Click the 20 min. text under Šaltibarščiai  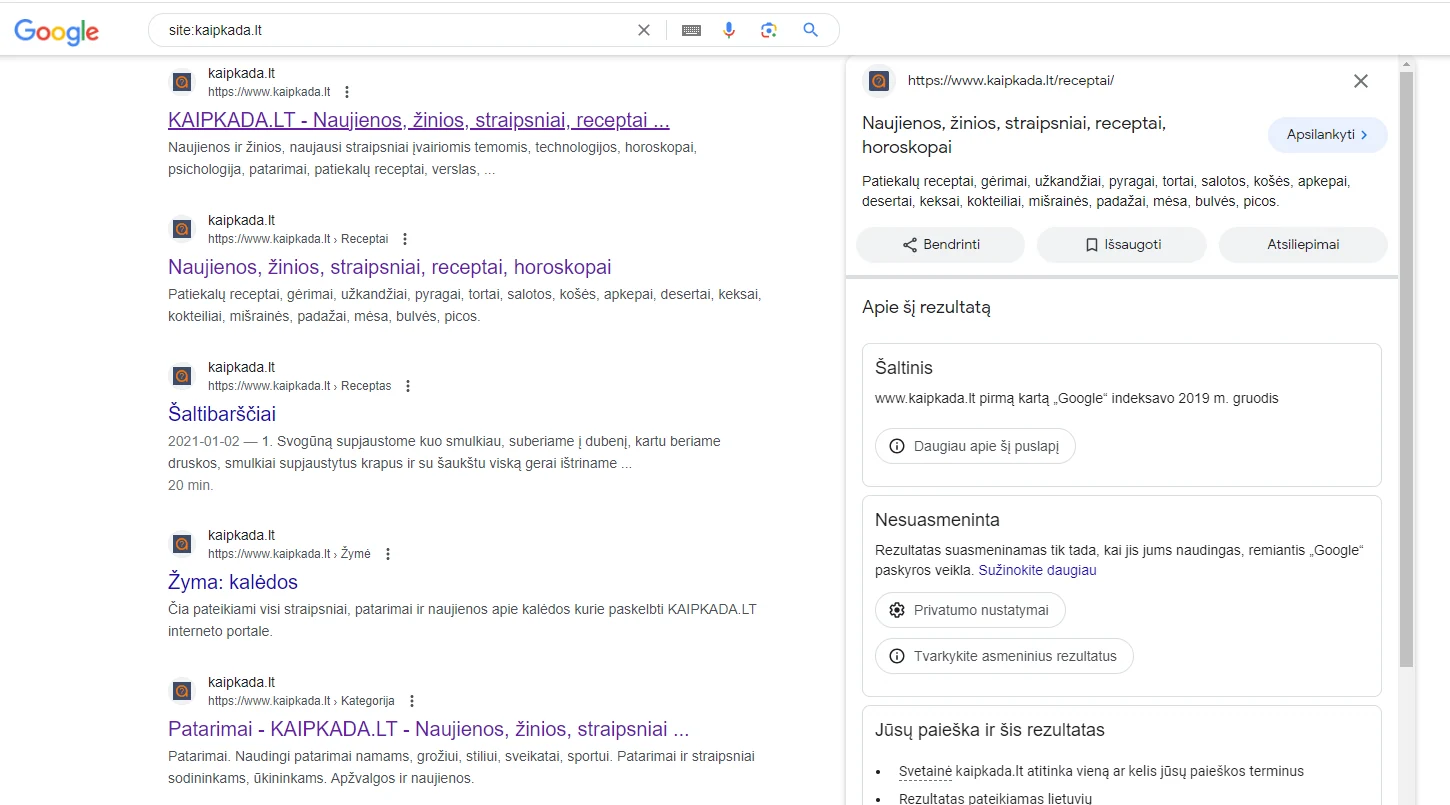pos(191,485)
